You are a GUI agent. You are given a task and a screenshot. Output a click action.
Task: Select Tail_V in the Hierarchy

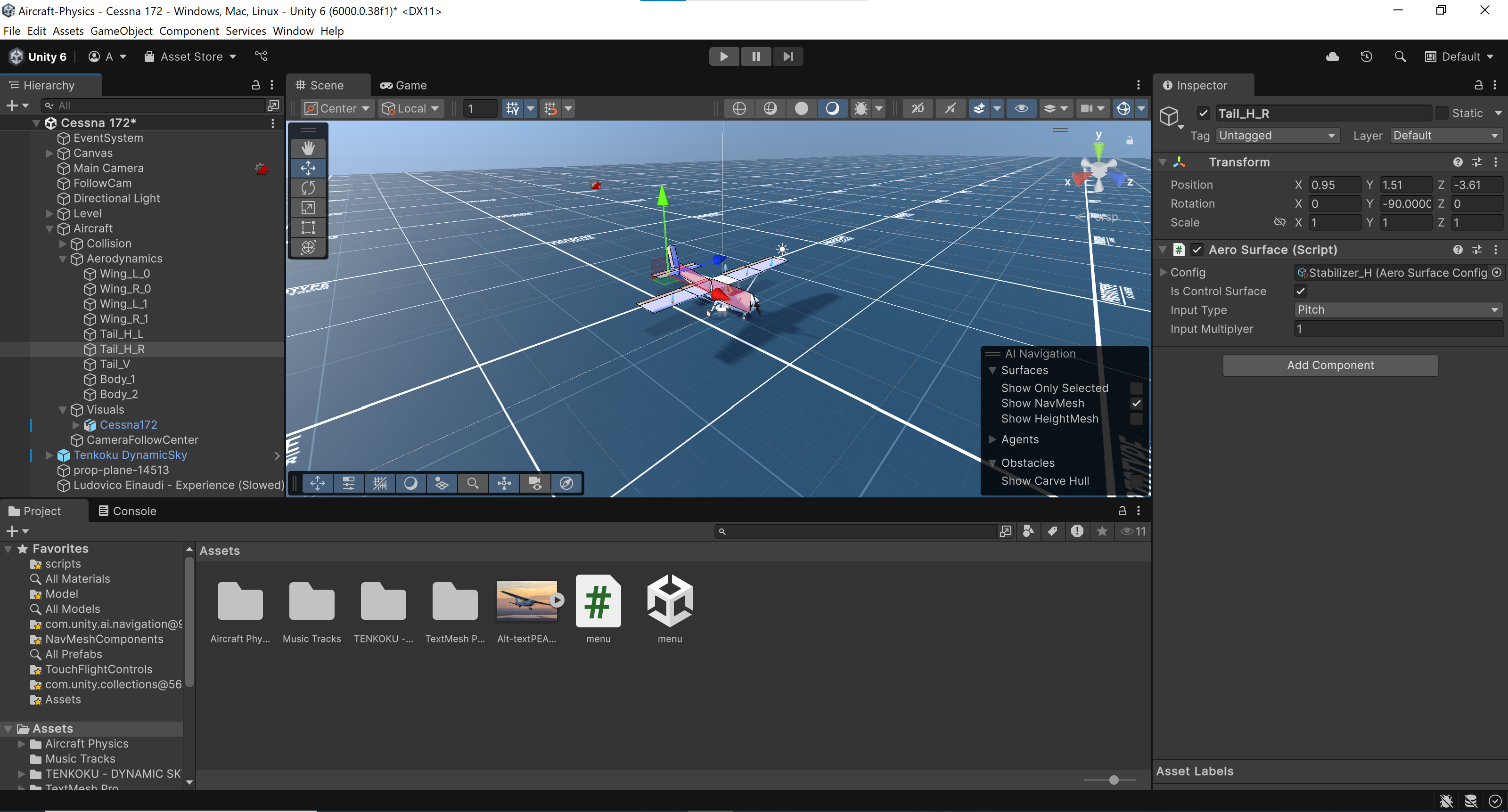pyautogui.click(x=115, y=364)
